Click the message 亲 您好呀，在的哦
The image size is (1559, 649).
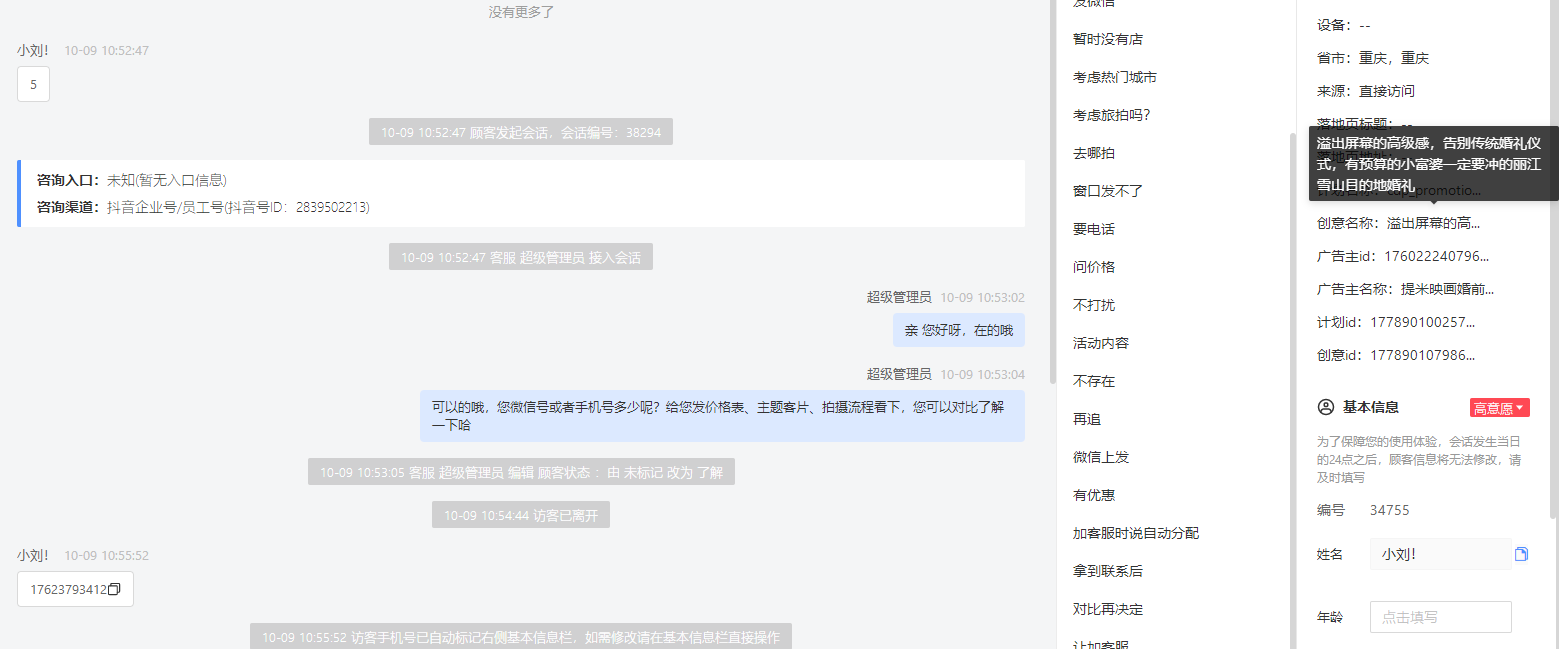(958, 330)
